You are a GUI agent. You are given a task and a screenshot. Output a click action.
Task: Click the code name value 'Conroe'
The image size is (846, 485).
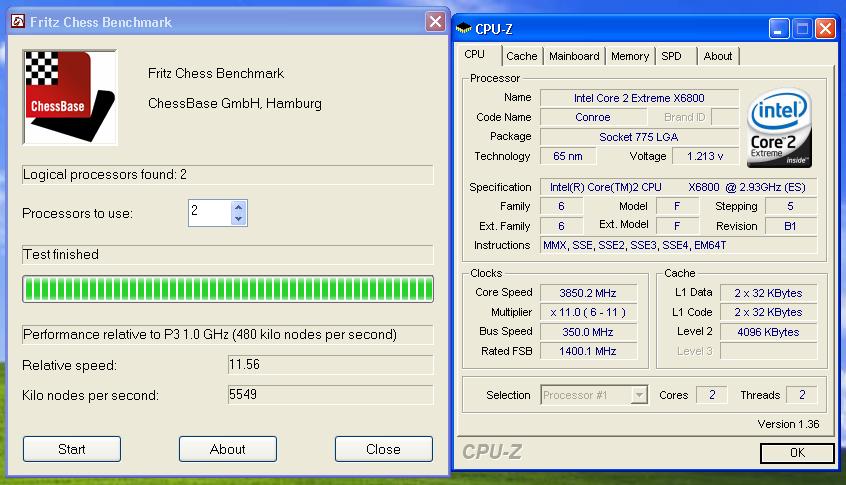point(593,117)
